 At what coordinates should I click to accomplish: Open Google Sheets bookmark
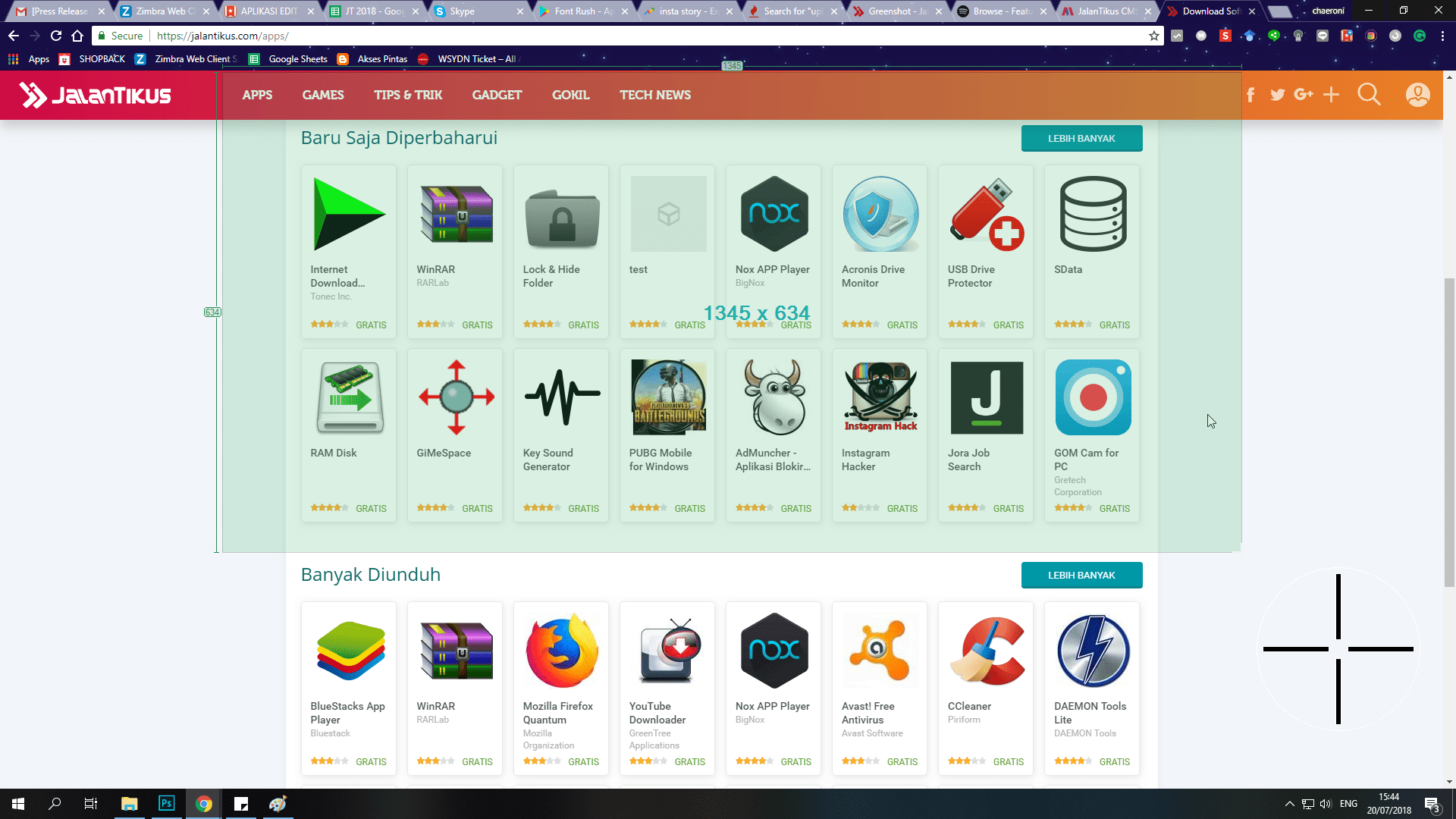tap(288, 58)
